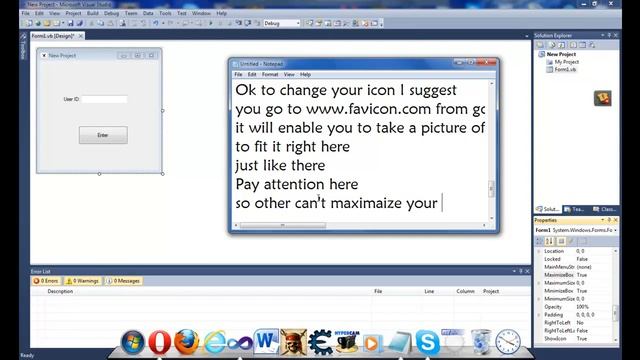
Task: Open the Recycle Bin in the dock
Action: point(481,342)
